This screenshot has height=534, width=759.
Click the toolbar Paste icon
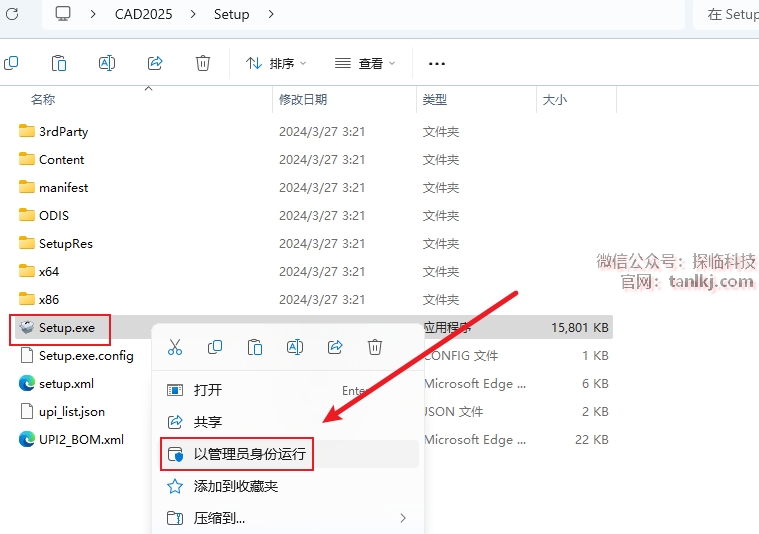[59, 63]
